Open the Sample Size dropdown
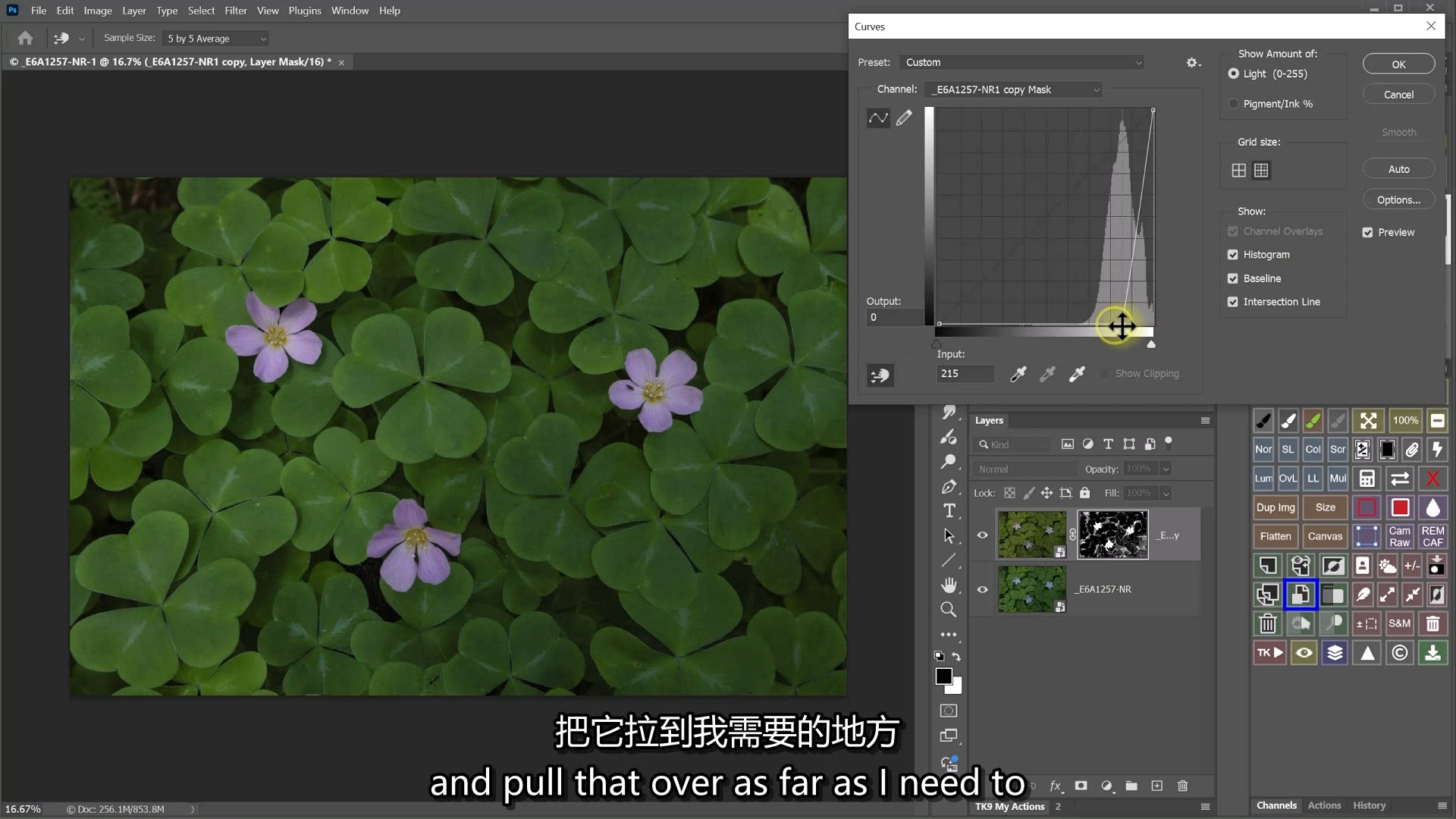This screenshot has height=819, width=1456. click(216, 39)
